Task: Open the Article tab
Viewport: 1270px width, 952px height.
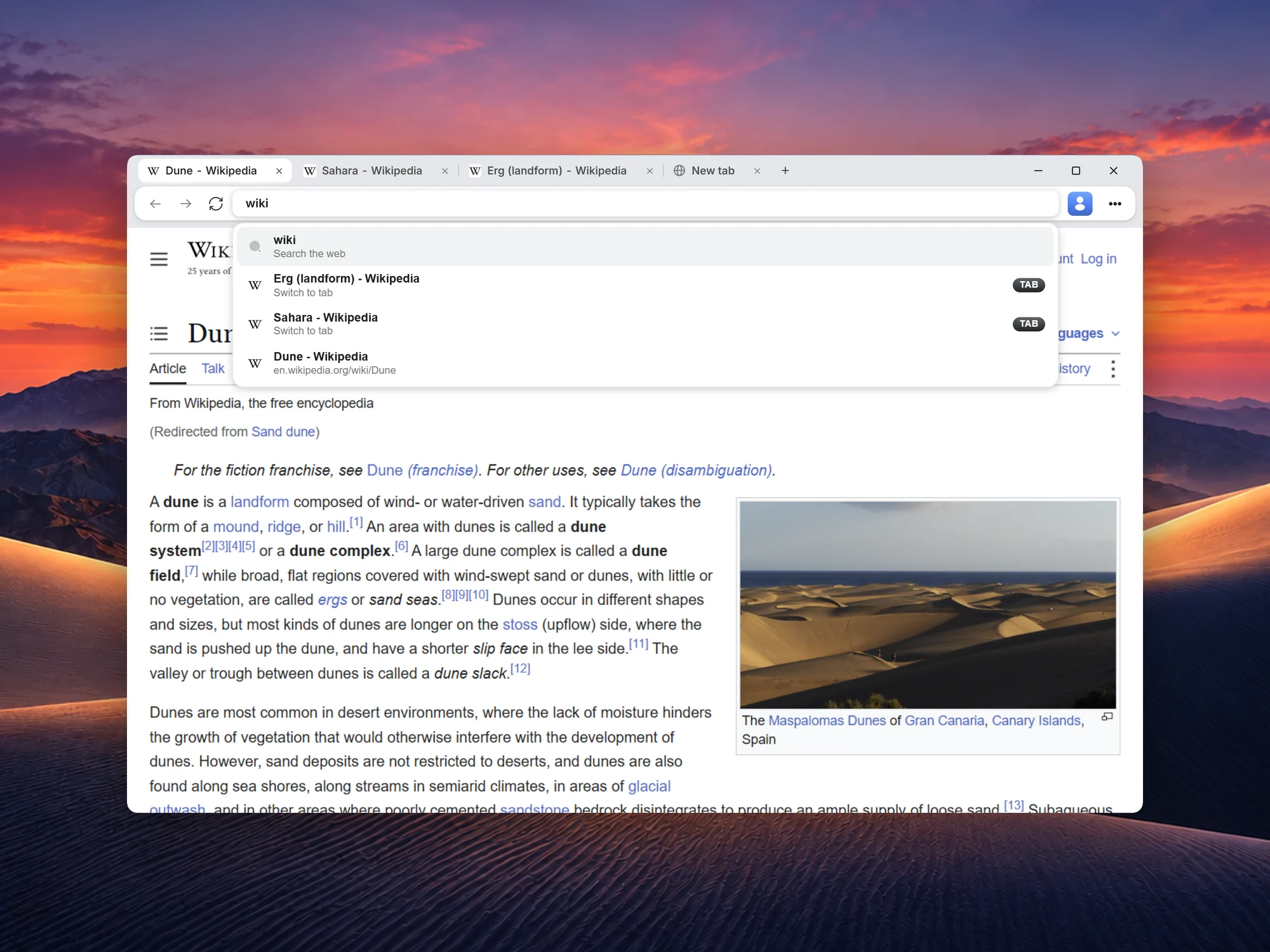Action: click(168, 369)
